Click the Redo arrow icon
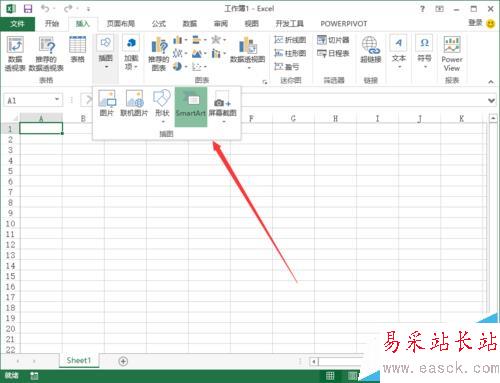Viewport: 500px width, 383px height. click(68, 9)
